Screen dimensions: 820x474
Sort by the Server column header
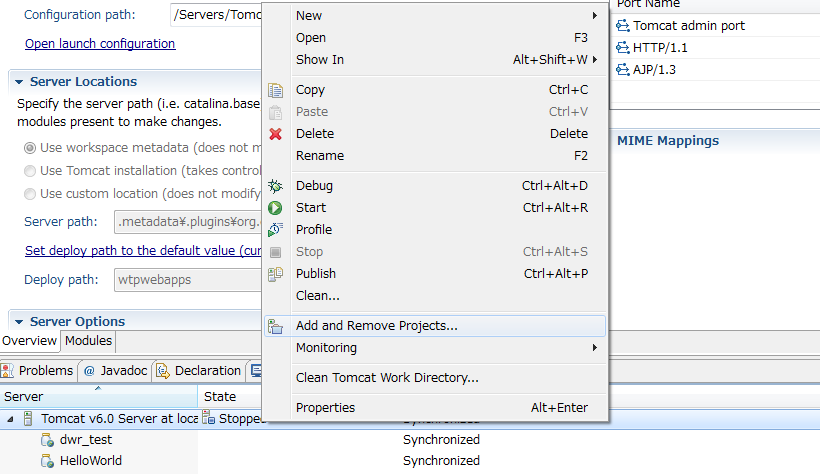tap(98, 397)
